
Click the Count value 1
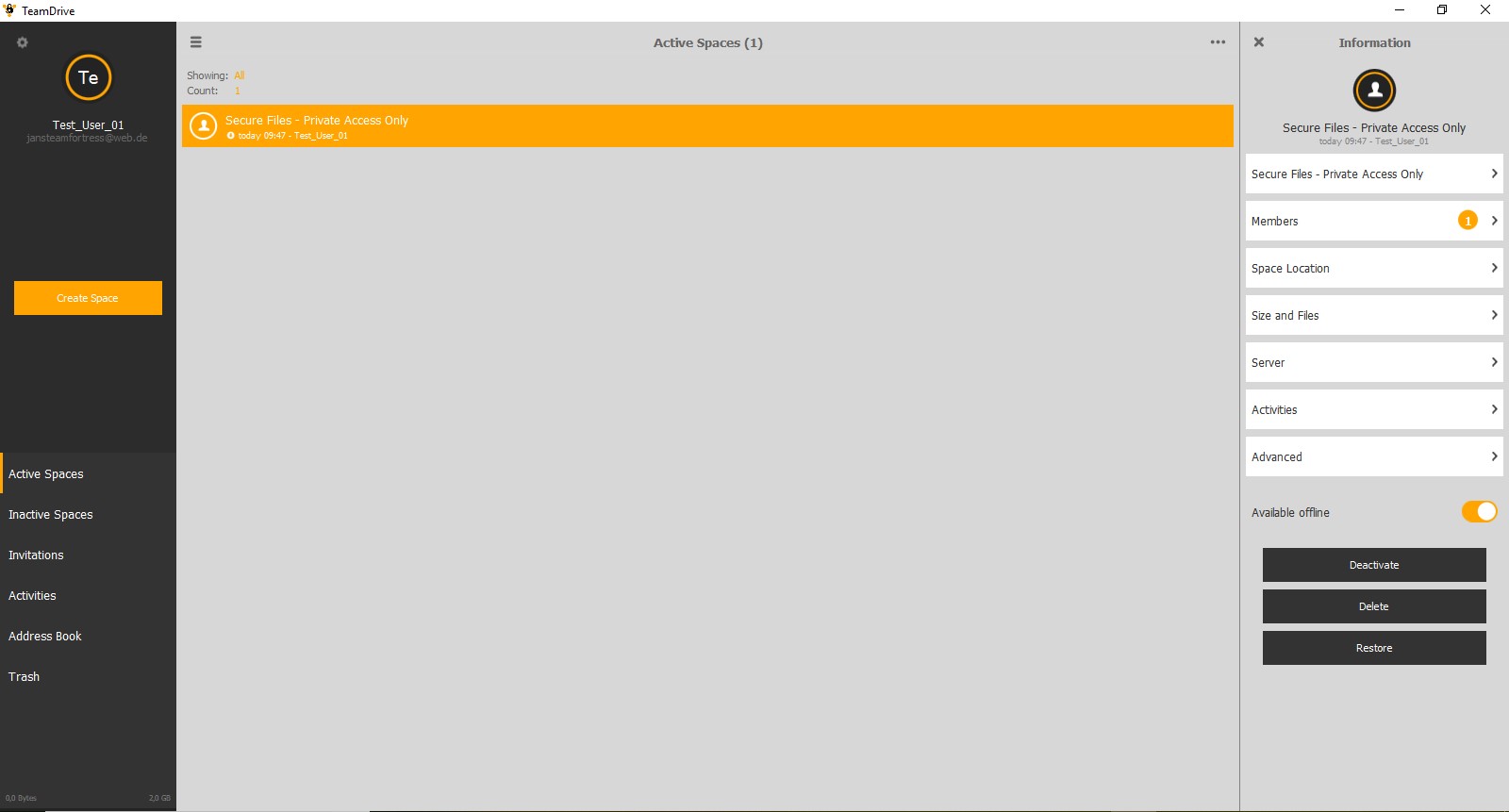(x=237, y=91)
